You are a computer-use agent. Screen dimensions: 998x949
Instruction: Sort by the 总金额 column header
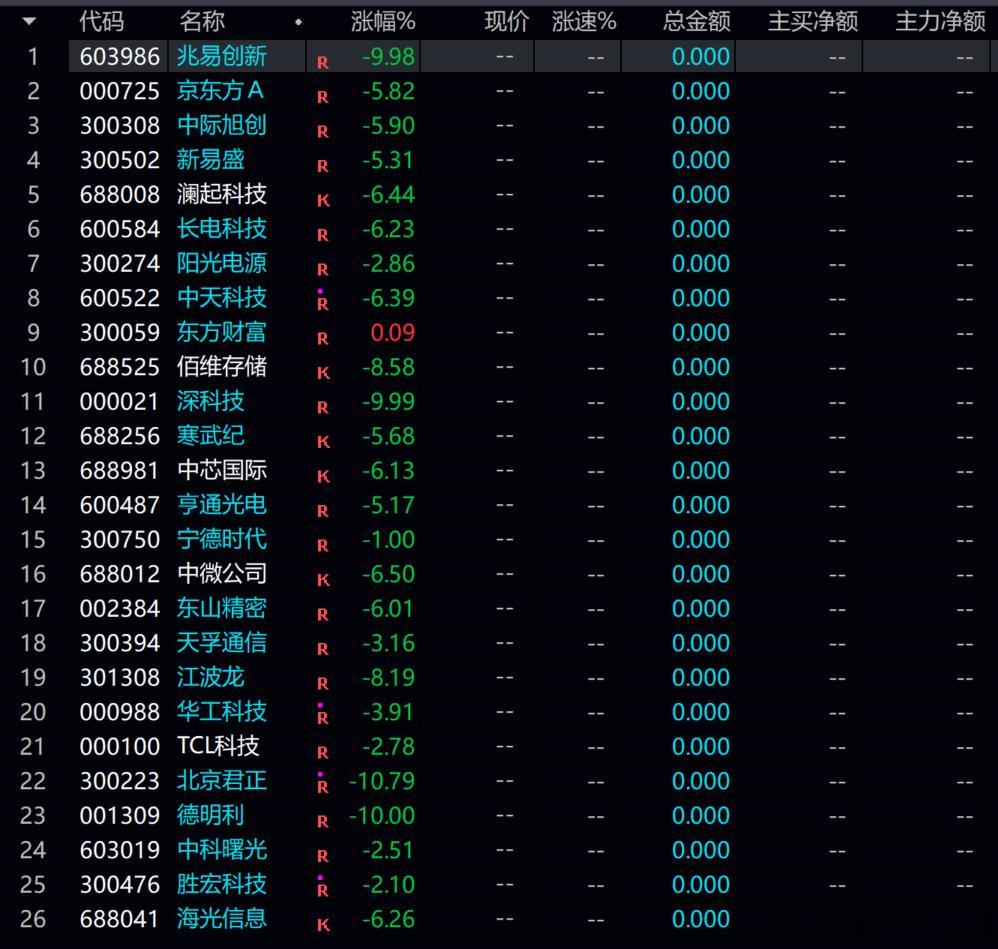tap(696, 22)
